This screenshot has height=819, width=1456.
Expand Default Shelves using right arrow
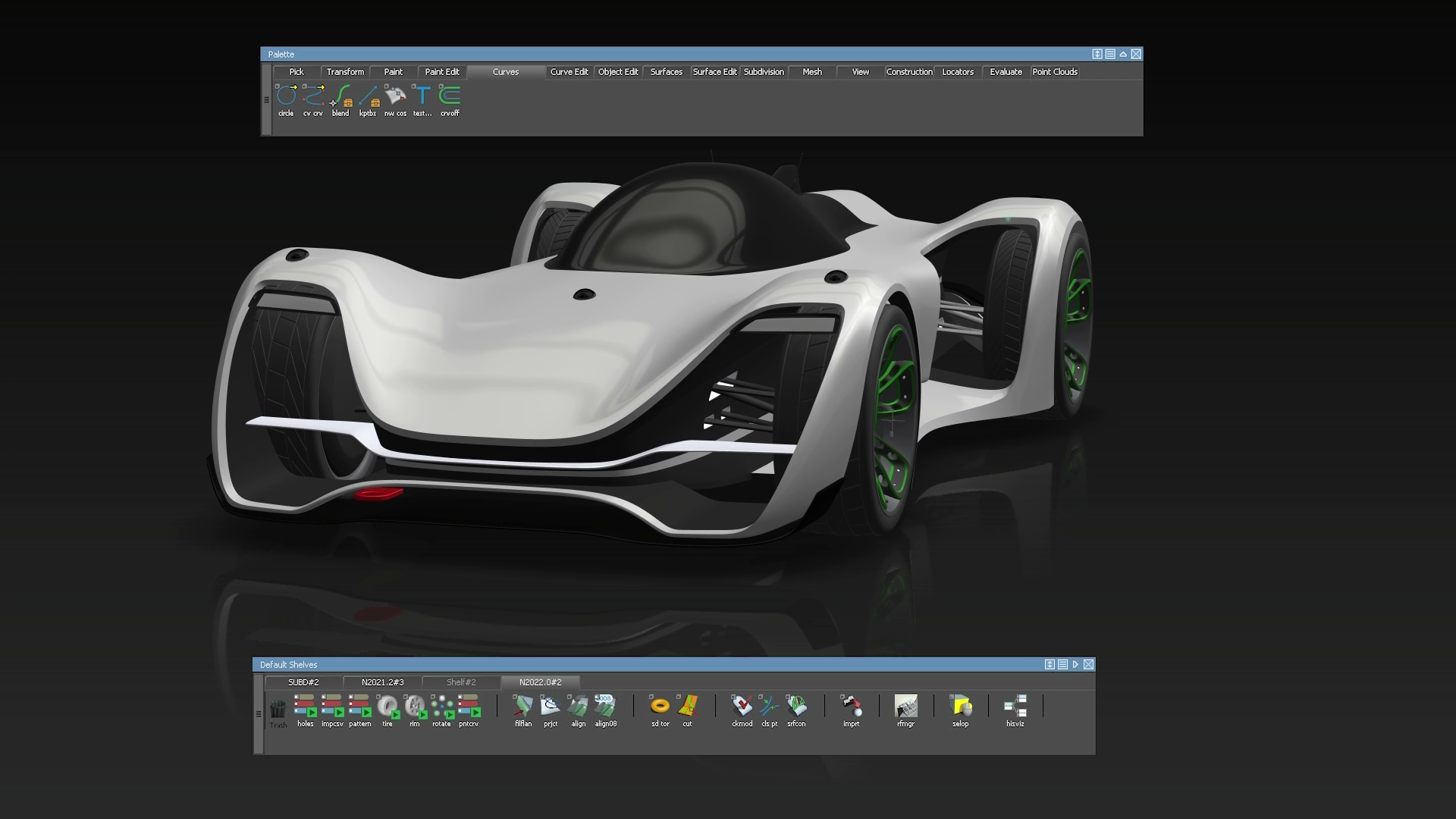[x=1075, y=664]
